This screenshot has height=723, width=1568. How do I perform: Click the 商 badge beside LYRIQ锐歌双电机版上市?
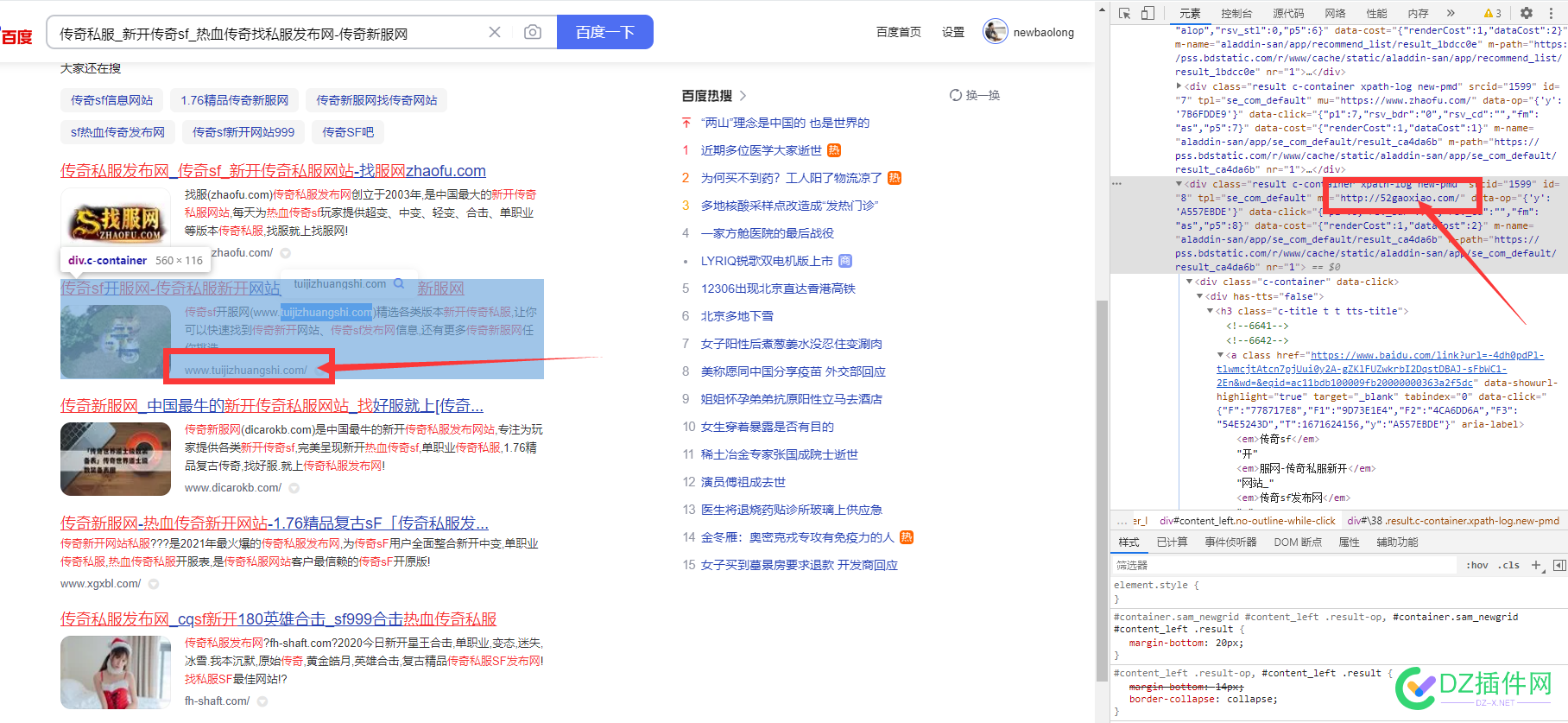tap(845, 261)
